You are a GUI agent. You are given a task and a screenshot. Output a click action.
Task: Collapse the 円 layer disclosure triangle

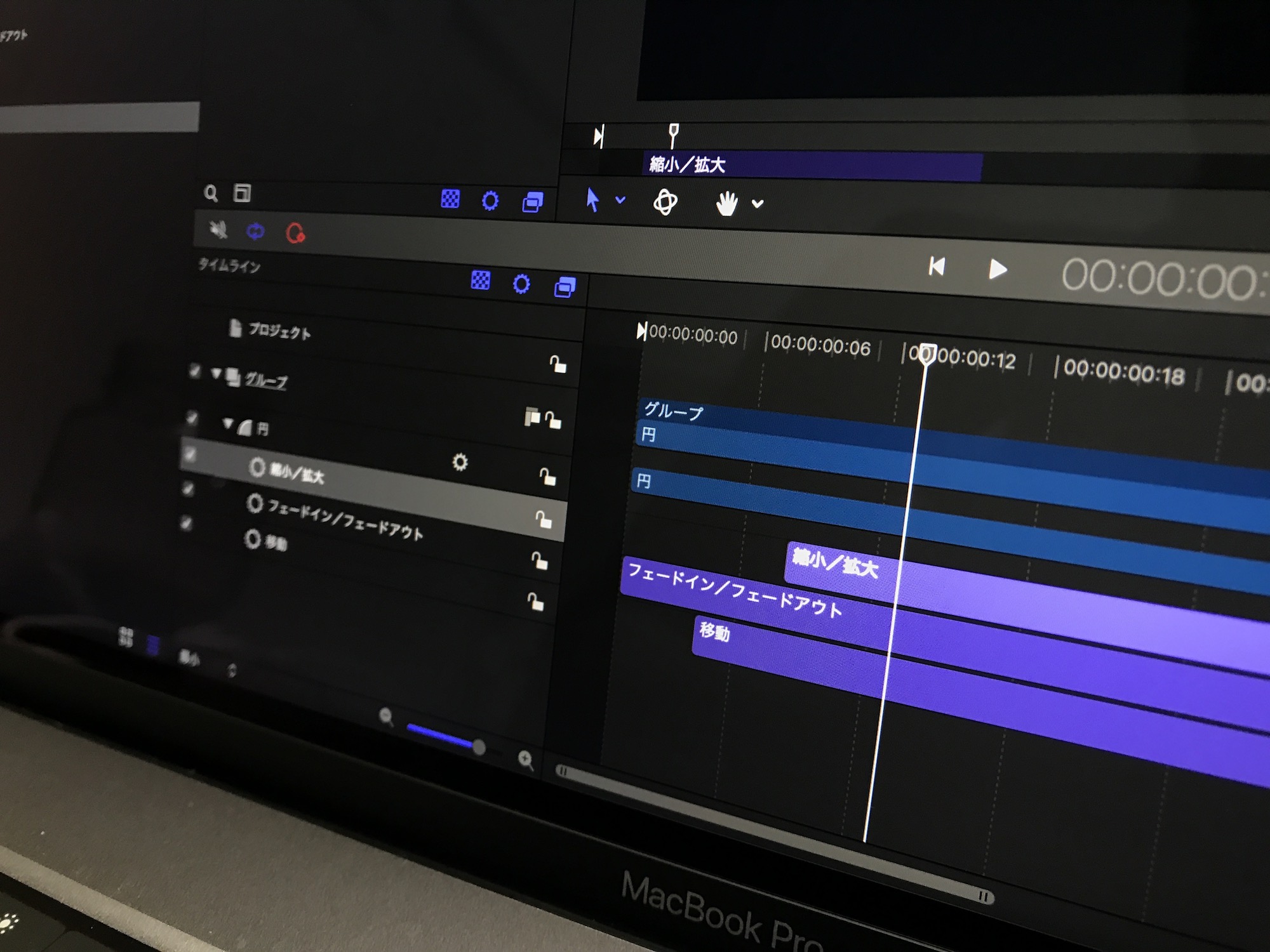pyautogui.click(x=228, y=423)
